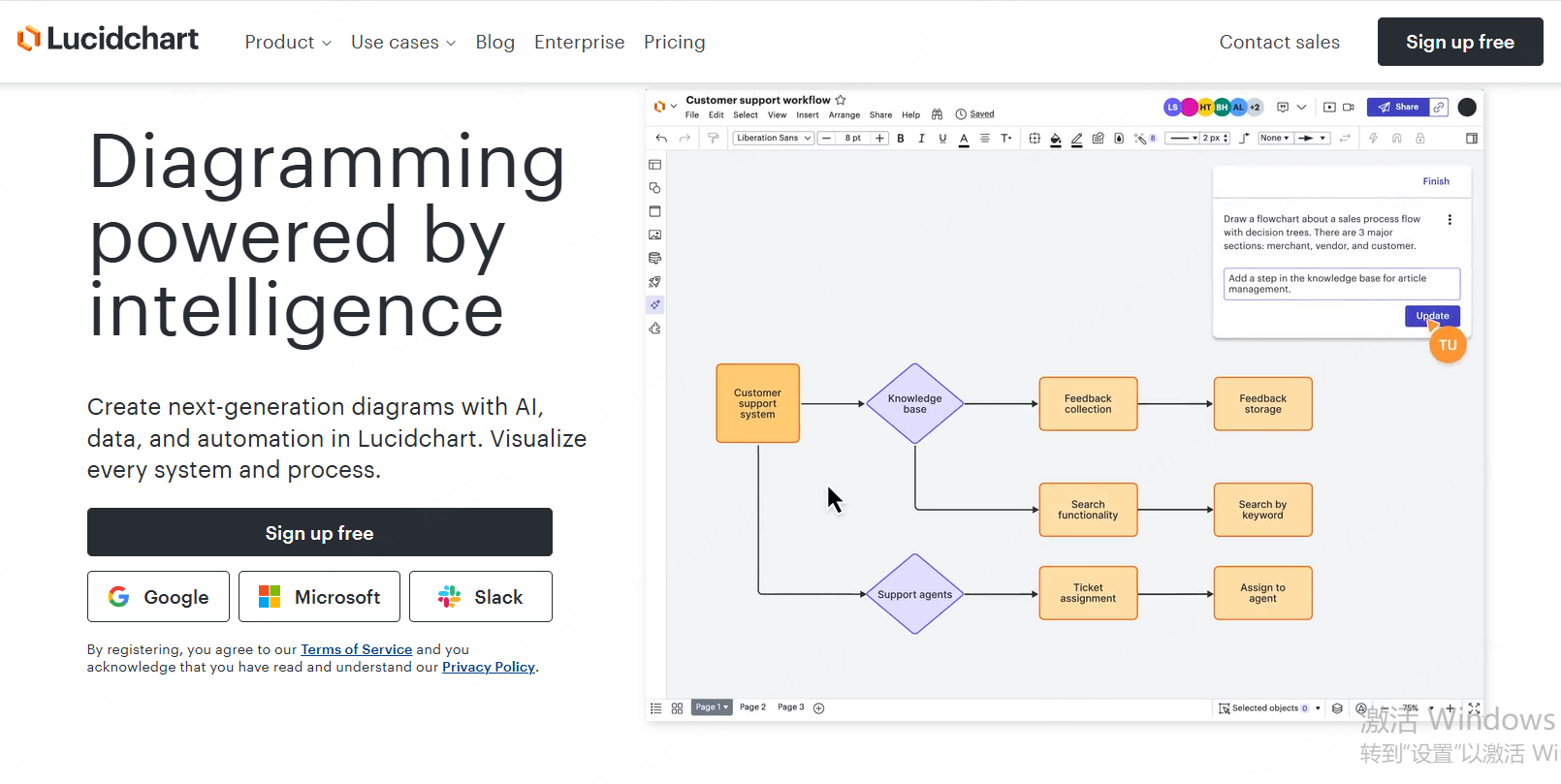Add a new page with the plus icon
Viewport: 1561px width, 784px height.
coord(819,708)
